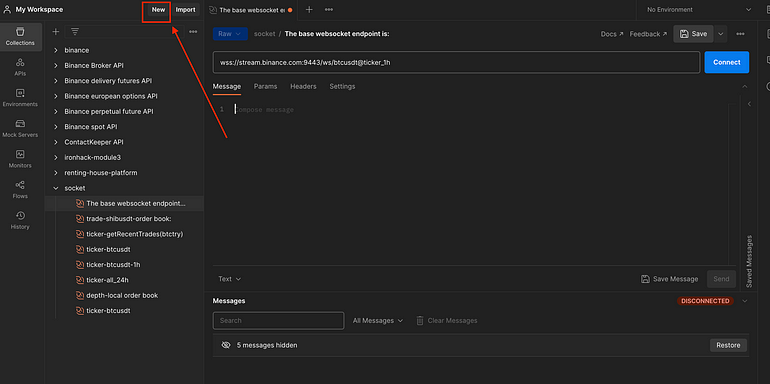Image resolution: width=770 pixels, height=384 pixels.
Task: Add a new tab with the plus icon
Action: click(x=309, y=9)
